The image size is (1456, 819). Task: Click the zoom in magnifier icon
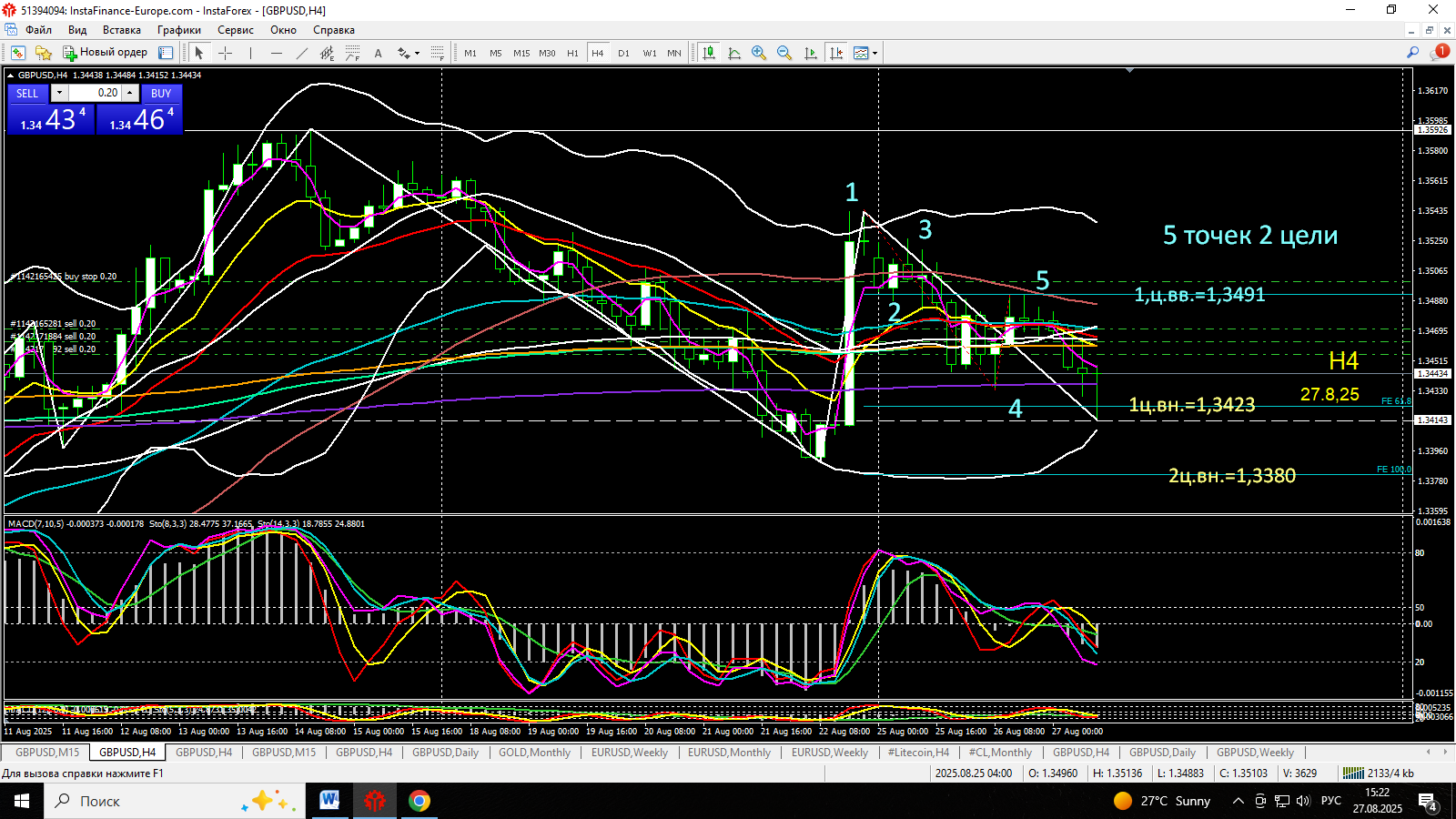pos(759,53)
